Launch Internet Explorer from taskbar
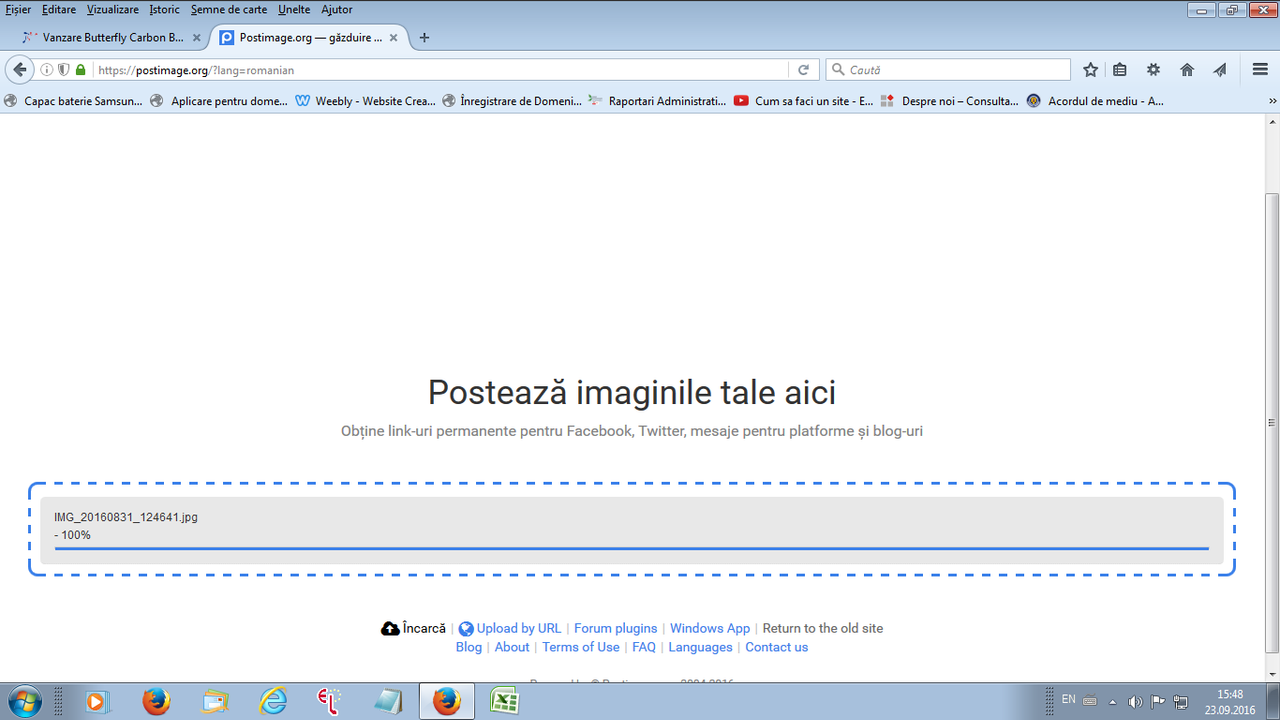 tap(273, 702)
